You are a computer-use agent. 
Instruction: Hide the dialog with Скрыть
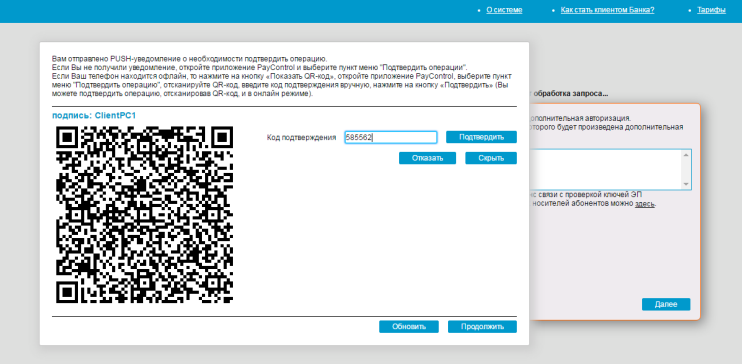tap(491, 158)
